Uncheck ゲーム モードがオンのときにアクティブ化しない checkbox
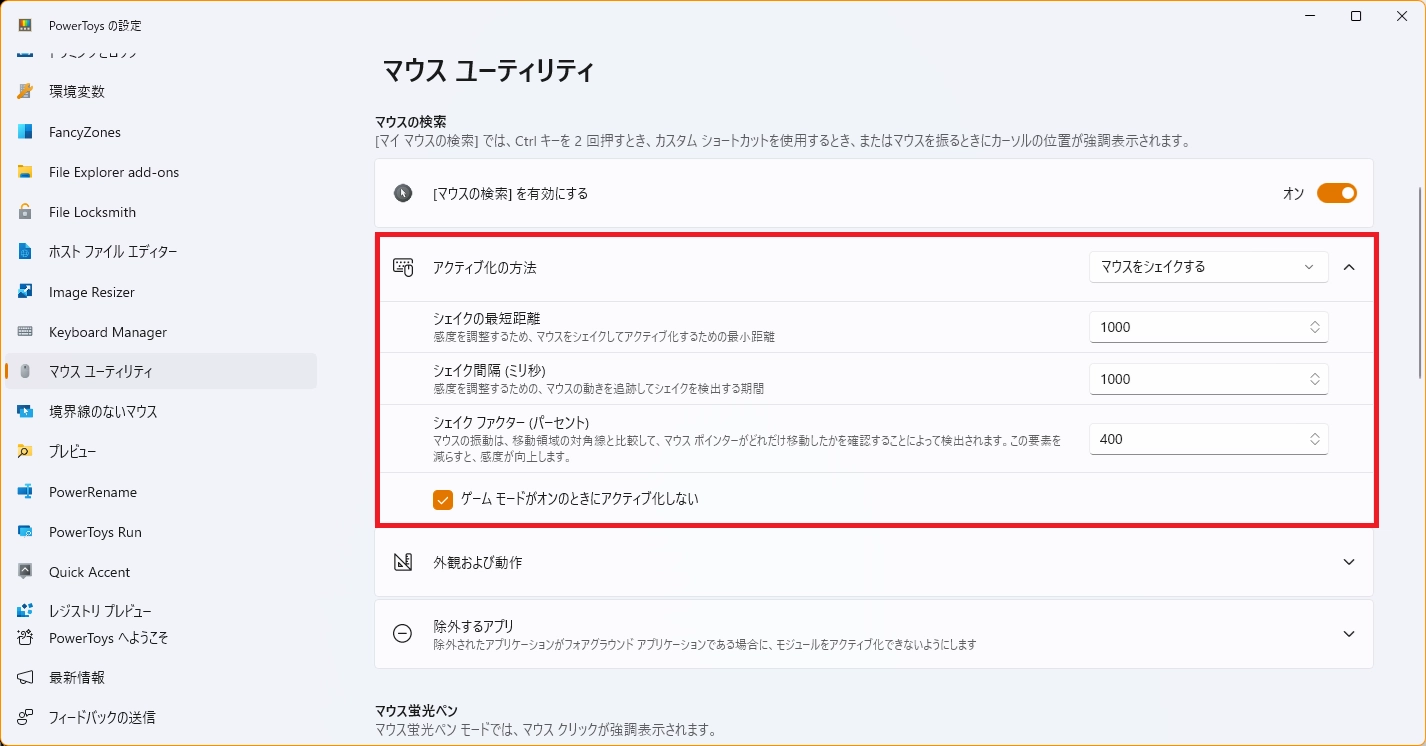This screenshot has height=746, width=1426. (x=443, y=499)
